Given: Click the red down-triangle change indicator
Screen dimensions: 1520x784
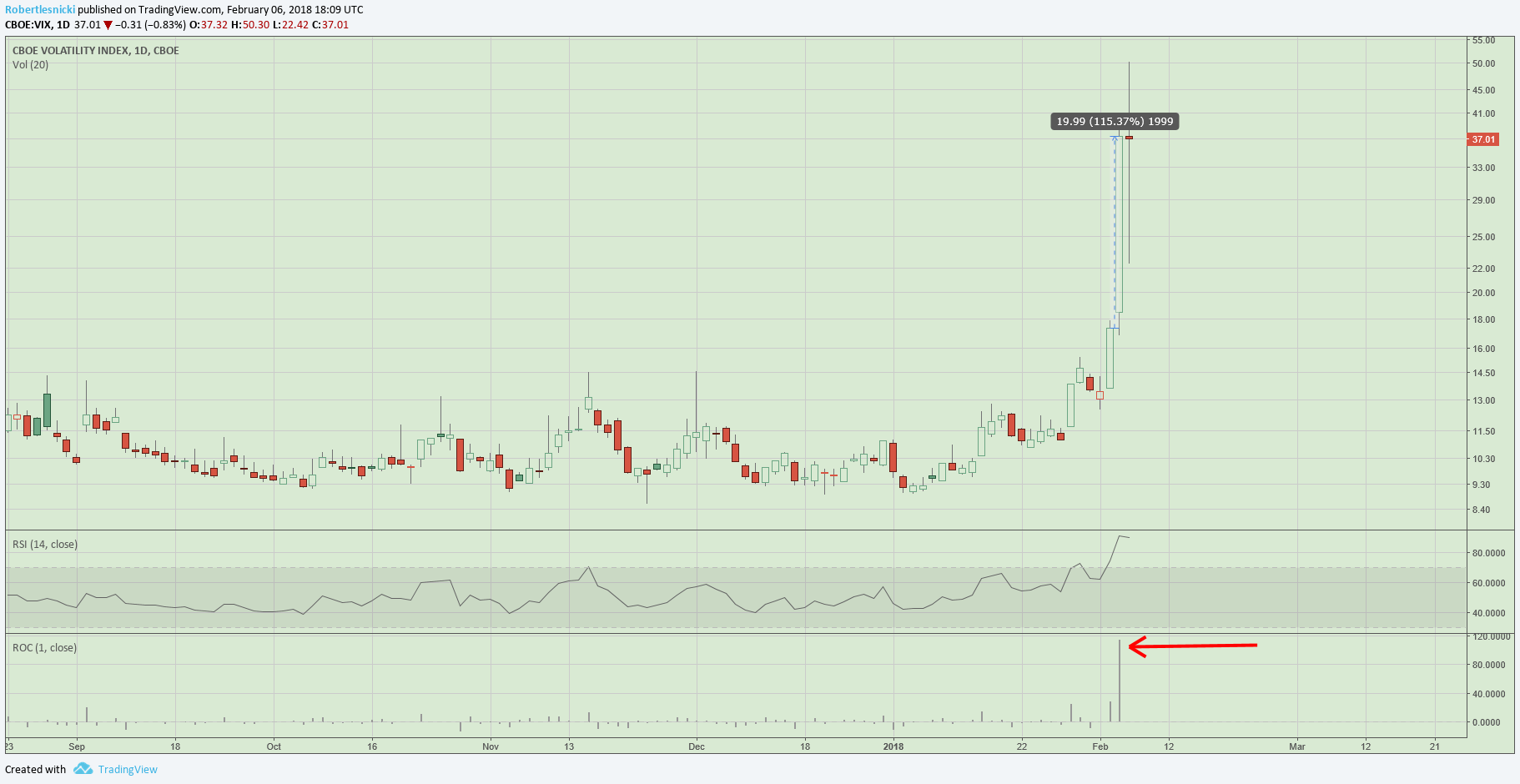Looking at the screenshot, I should (x=108, y=25).
